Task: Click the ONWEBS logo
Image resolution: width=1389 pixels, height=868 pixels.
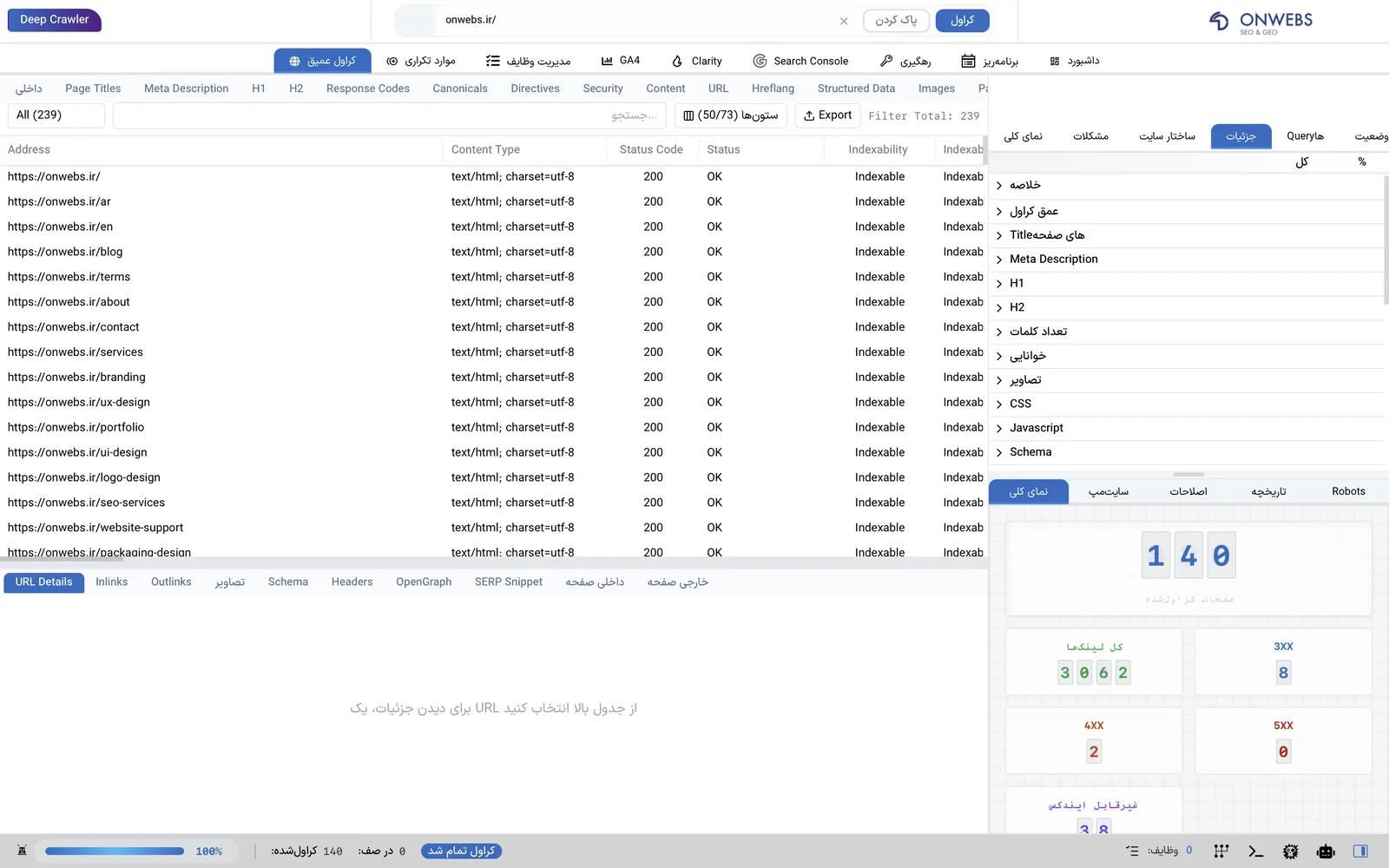Action: coord(1261,23)
